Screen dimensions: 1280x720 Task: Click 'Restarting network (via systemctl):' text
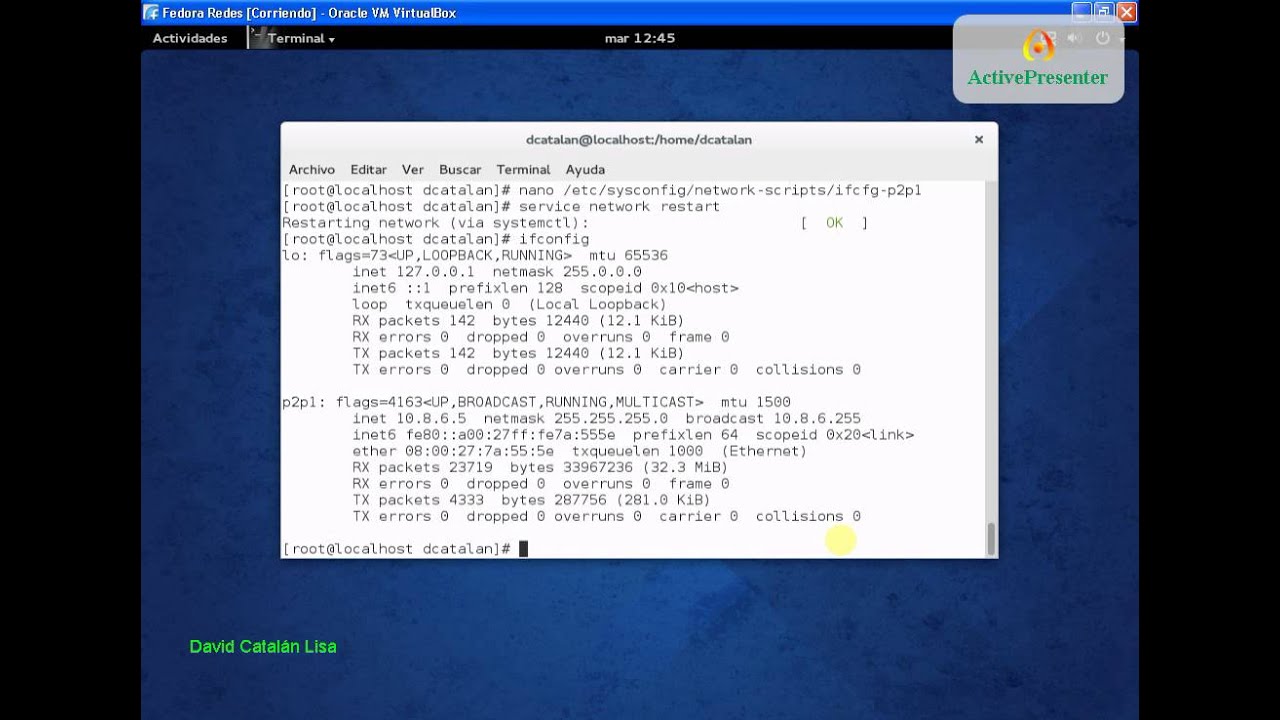click(436, 223)
